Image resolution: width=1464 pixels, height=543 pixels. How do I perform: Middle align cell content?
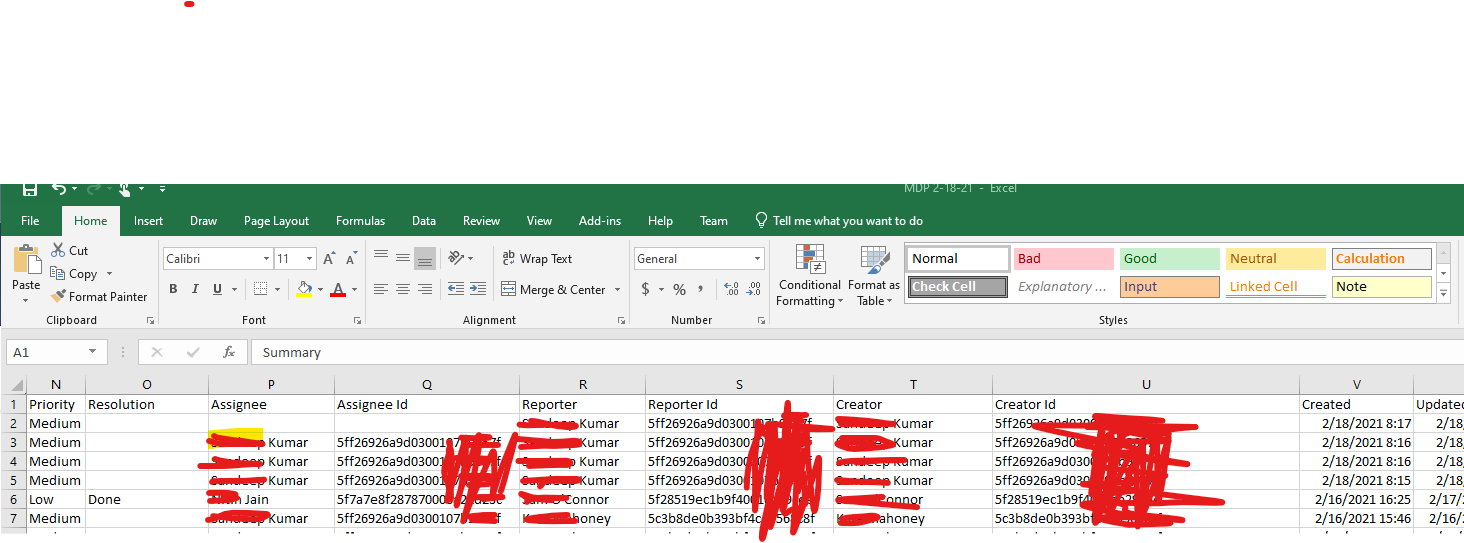click(403, 258)
